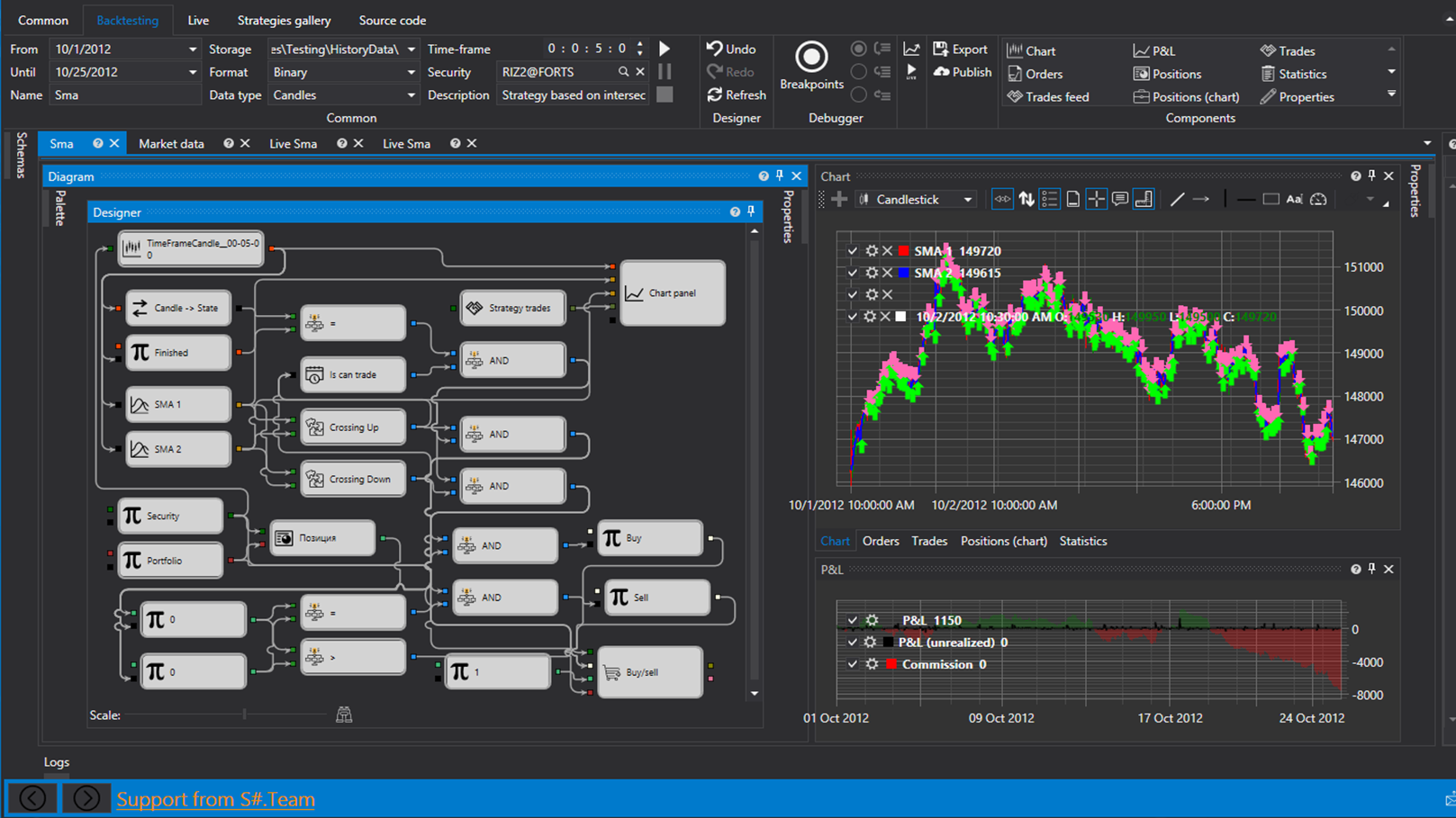Image resolution: width=1456 pixels, height=818 pixels.
Task: Click the red SMA 1 color swatch
Action: coord(903,251)
